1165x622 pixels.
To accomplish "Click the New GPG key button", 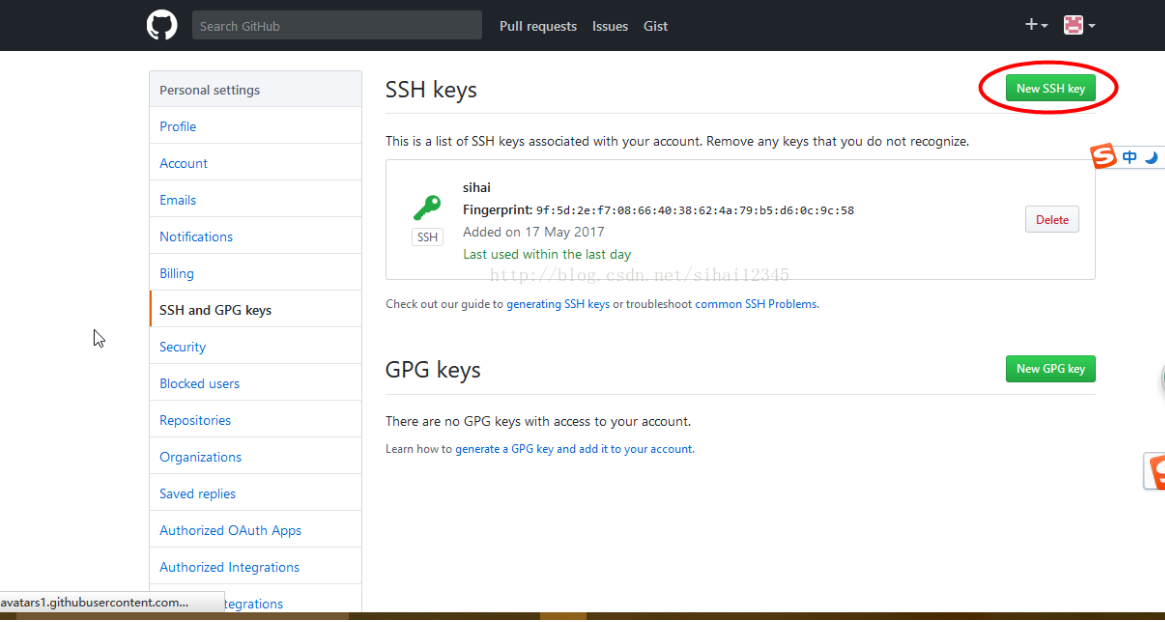I will tap(1050, 369).
